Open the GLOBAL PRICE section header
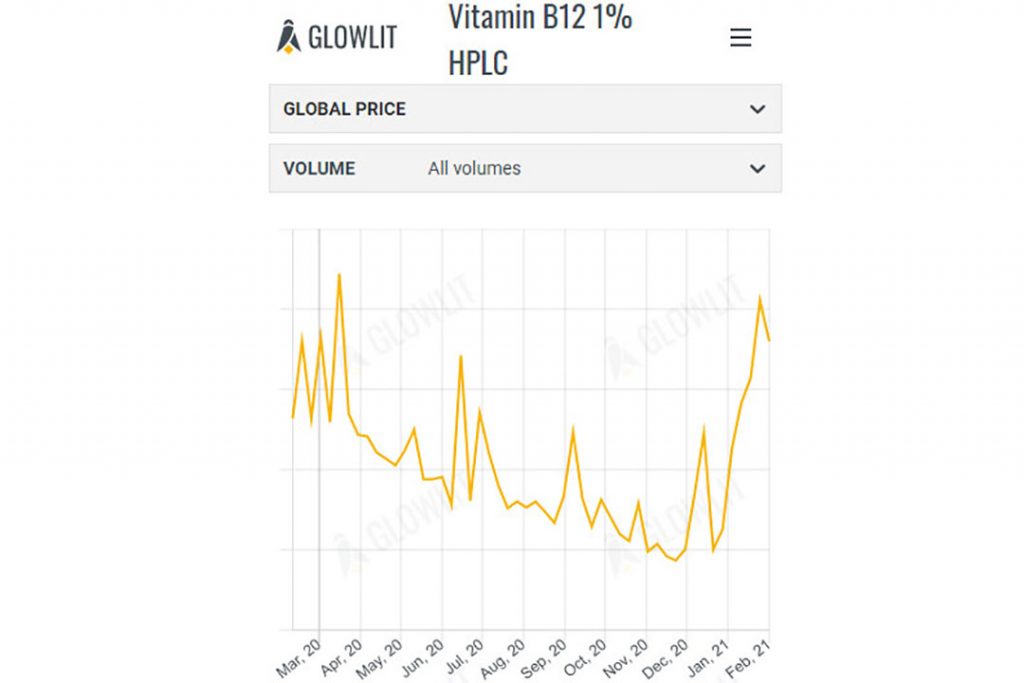Viewport: 1024px width, 683px height. [x=345, y=109]
